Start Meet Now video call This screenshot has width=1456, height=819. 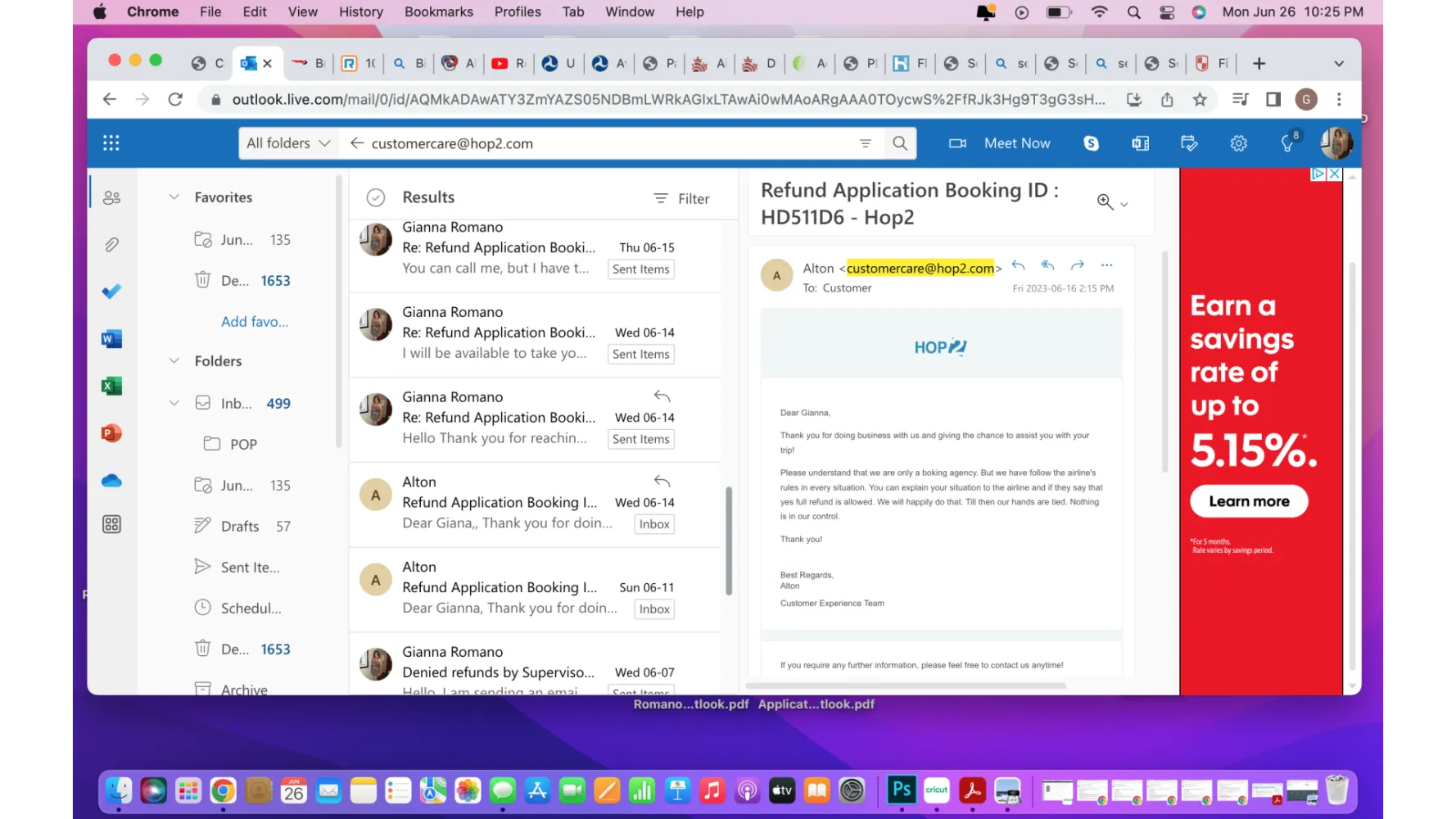pos(999,143)
